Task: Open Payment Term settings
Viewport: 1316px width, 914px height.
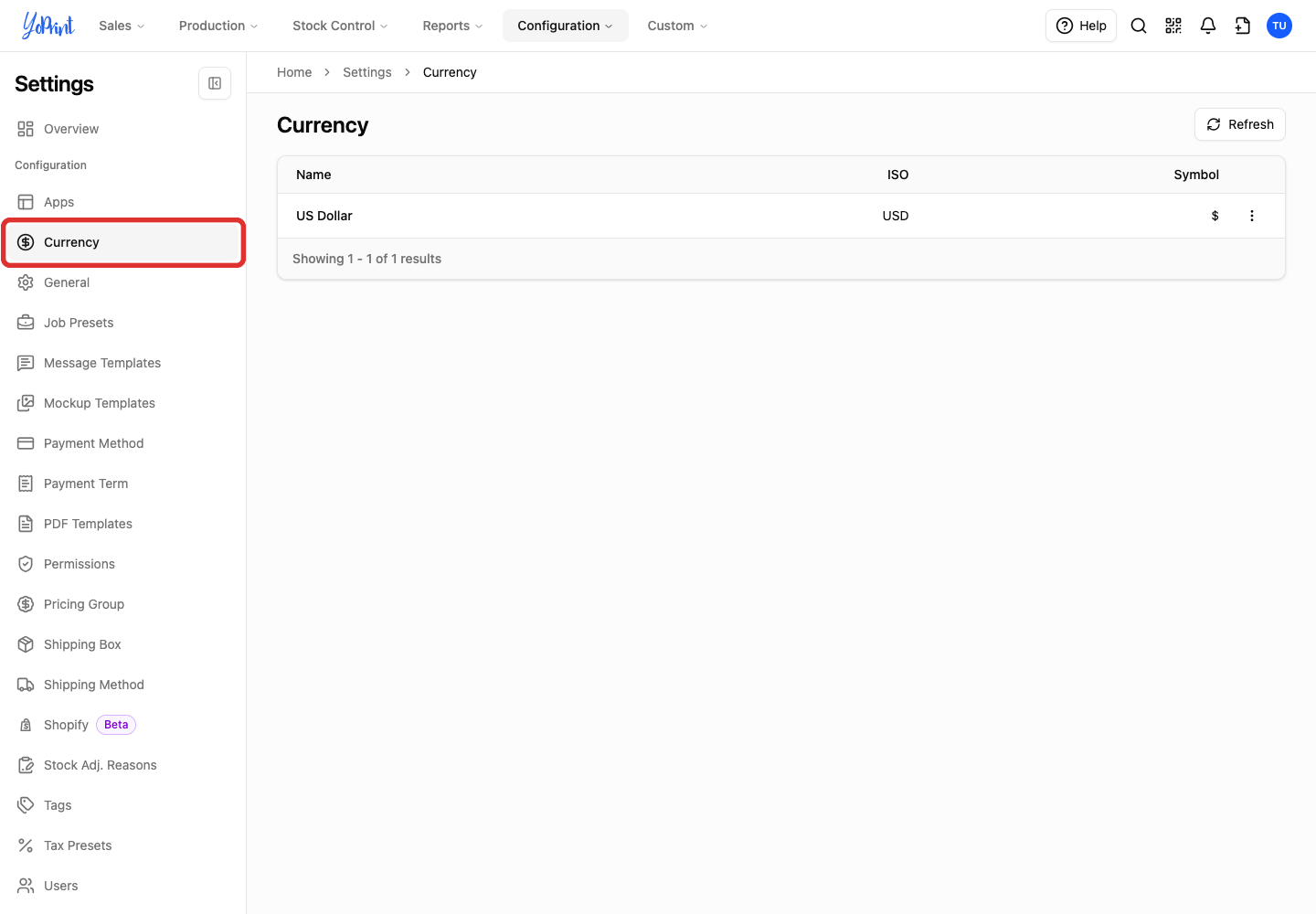Action: (123, 484)
